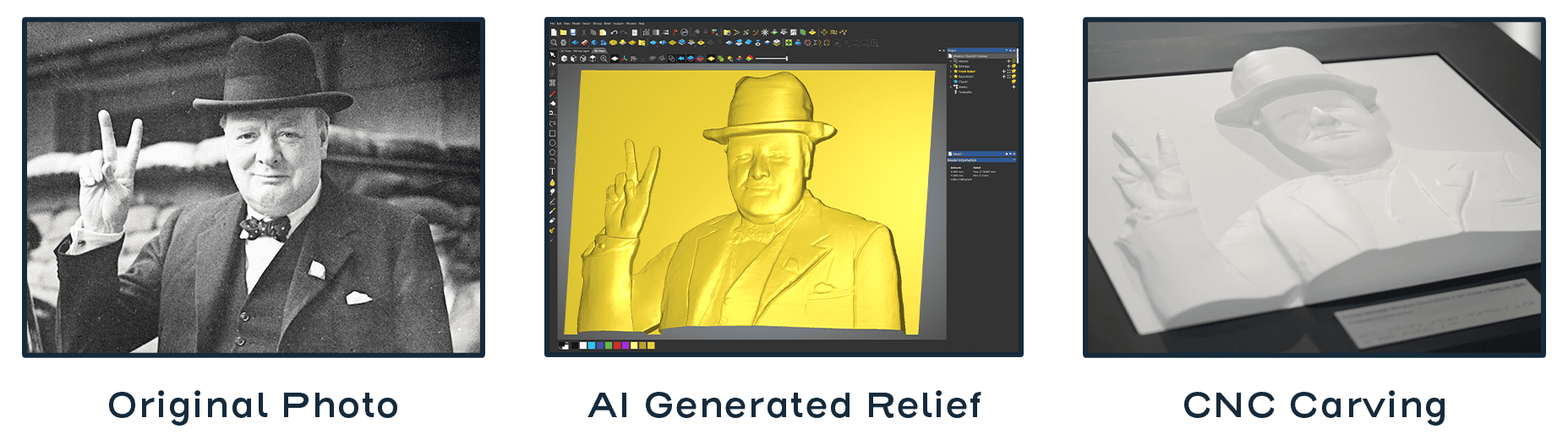This screenshot has width=1568, height=445.
Task: Open the Help menu
Action: coord(641,24)
